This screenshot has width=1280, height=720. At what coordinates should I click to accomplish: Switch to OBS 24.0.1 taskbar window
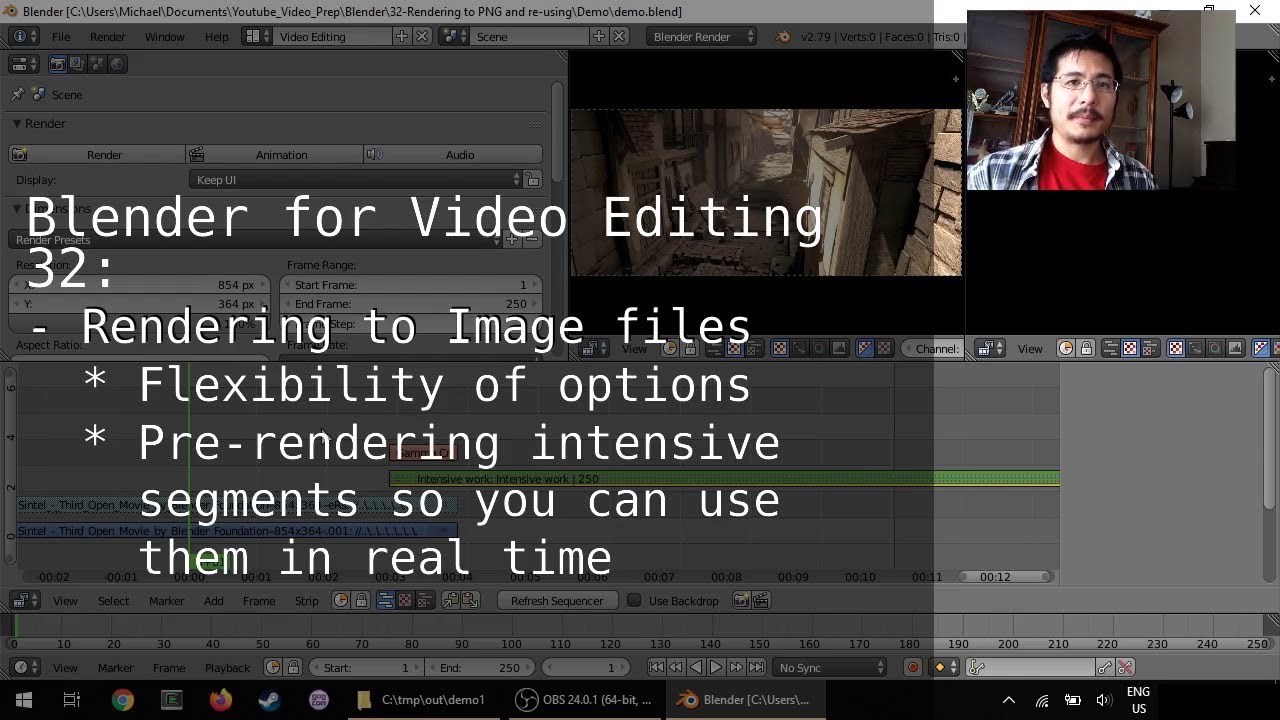584,700
